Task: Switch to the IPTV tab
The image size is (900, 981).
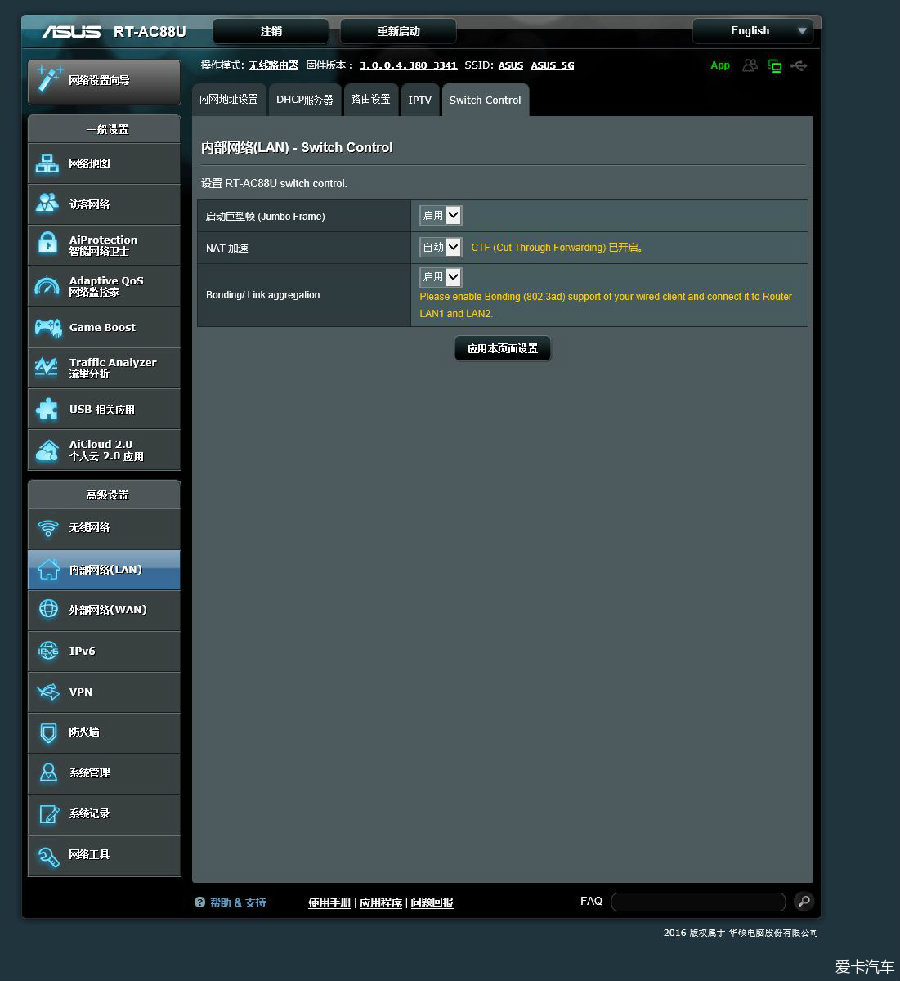Action: (420, 99)
